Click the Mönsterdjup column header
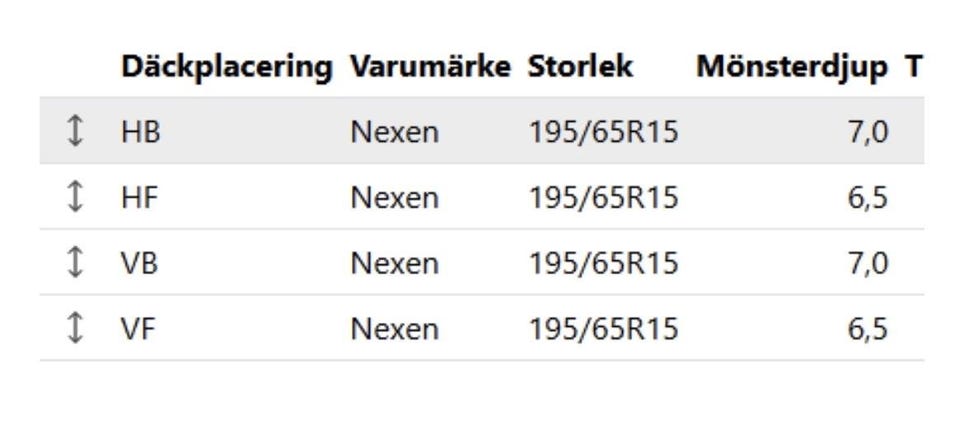Image resolution: width=960 pixels, height=439 pixels. (x=791, y=67)
